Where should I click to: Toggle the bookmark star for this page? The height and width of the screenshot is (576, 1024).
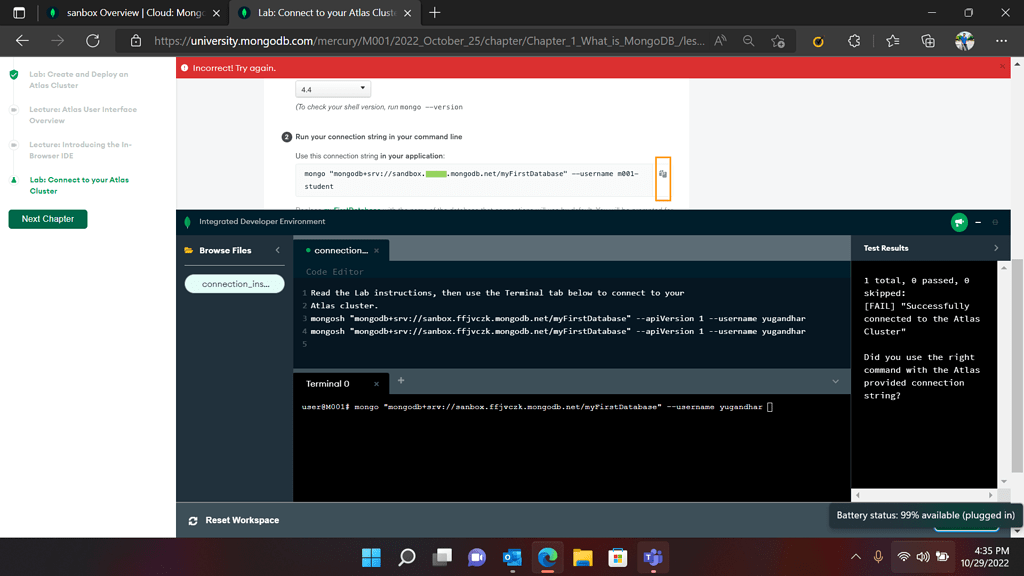click(x=893, y=41)
